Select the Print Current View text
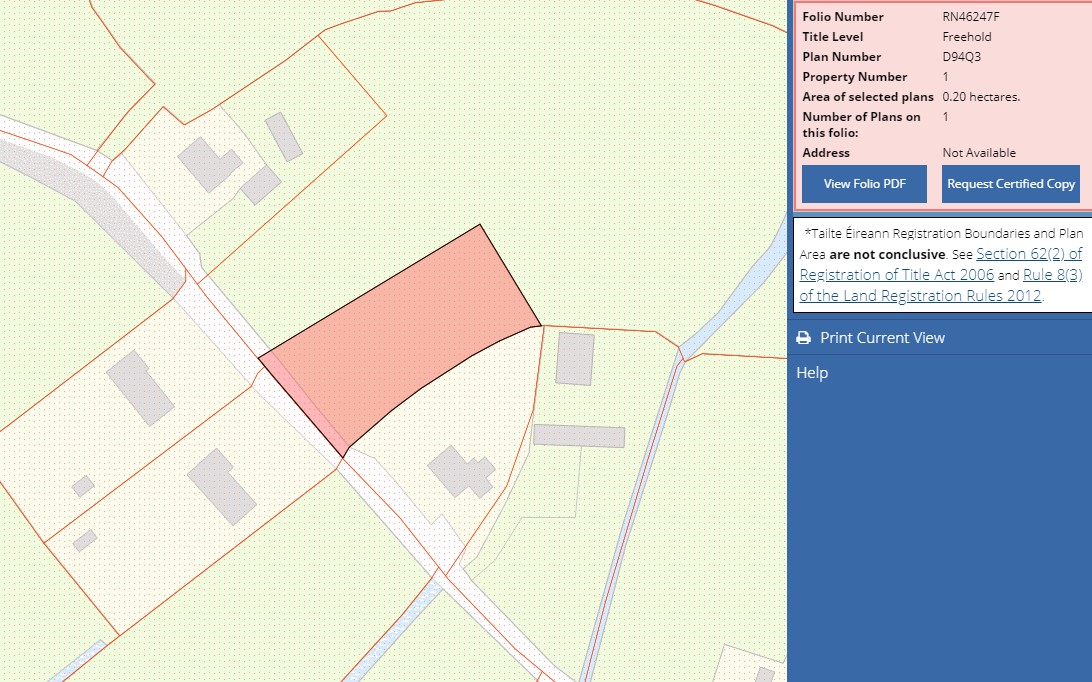This screenshot has width=1092, height=682. [882, 338]
